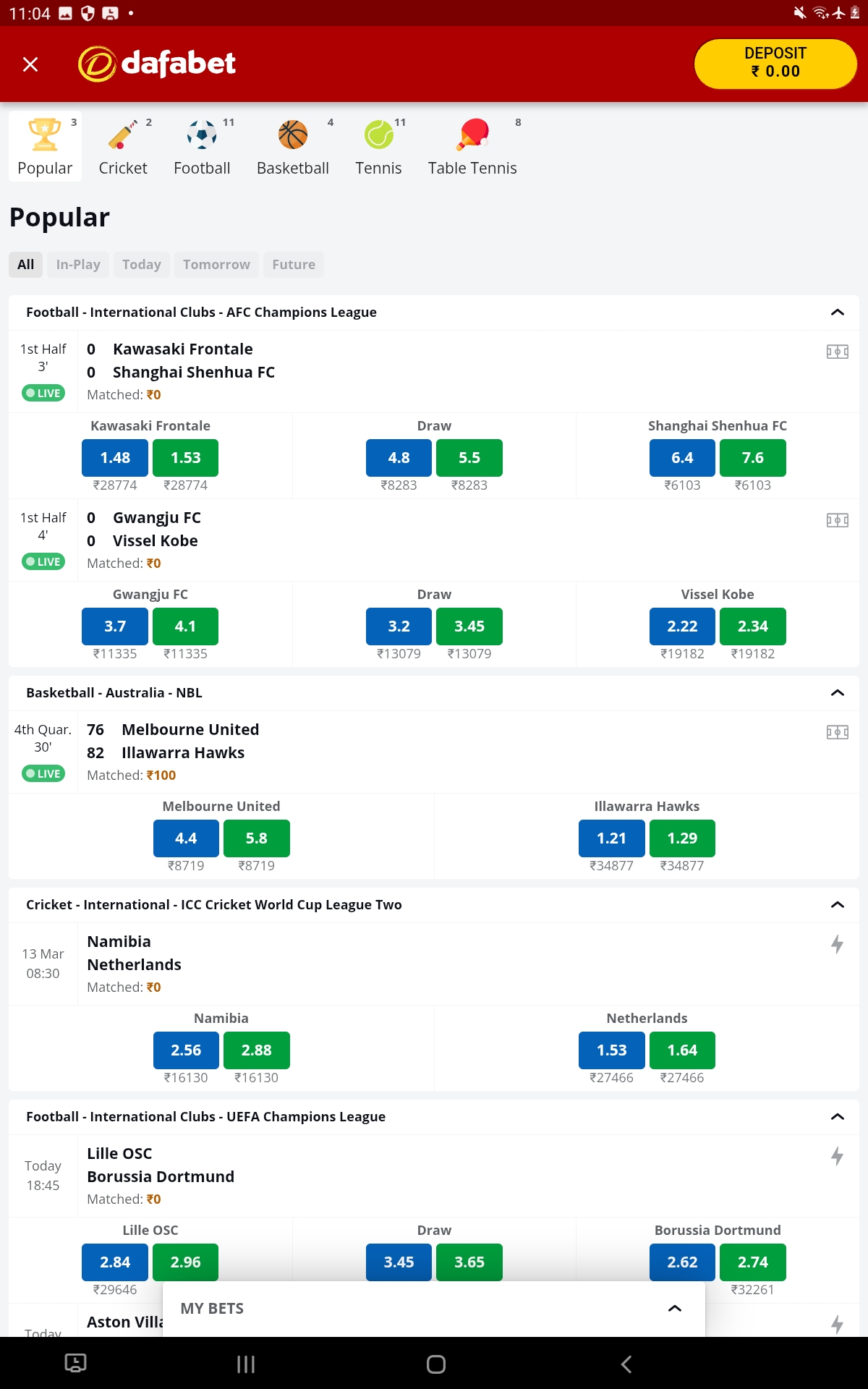The width and height of the screenshot is (868, 1389).
Task: Switch to the Today tab
Action: tap(141, 264)
